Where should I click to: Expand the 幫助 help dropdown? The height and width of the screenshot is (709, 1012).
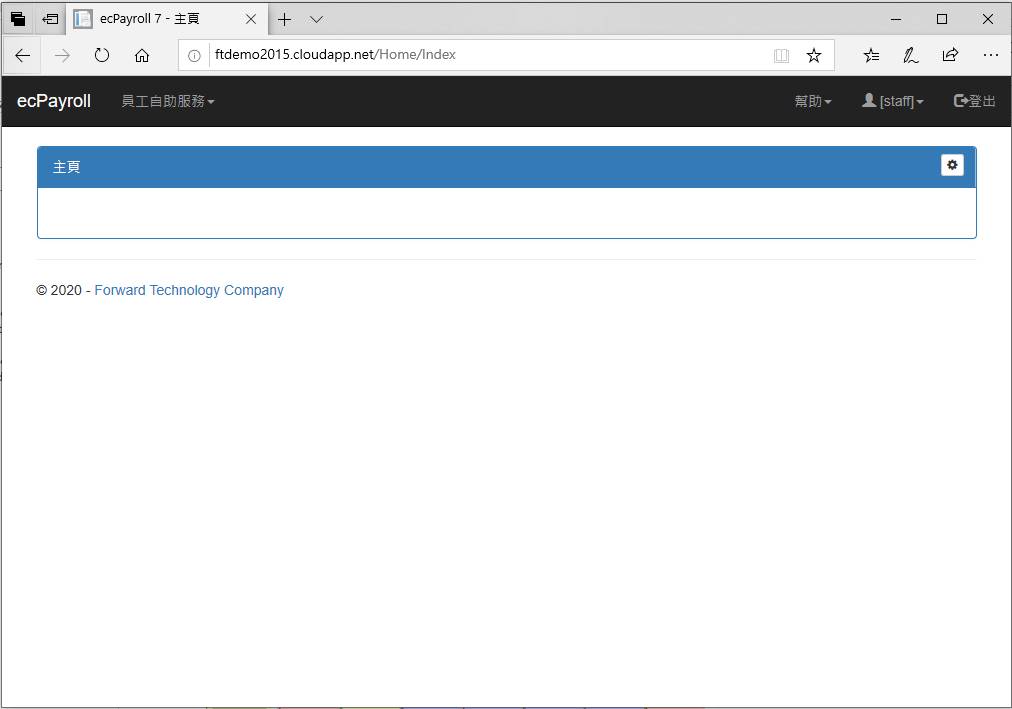click(x=812, y=101)
